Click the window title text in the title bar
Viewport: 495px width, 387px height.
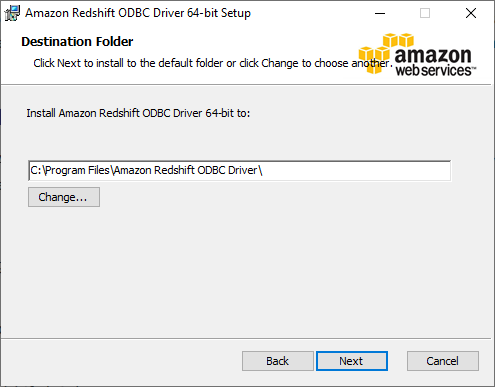coord(138,13)
